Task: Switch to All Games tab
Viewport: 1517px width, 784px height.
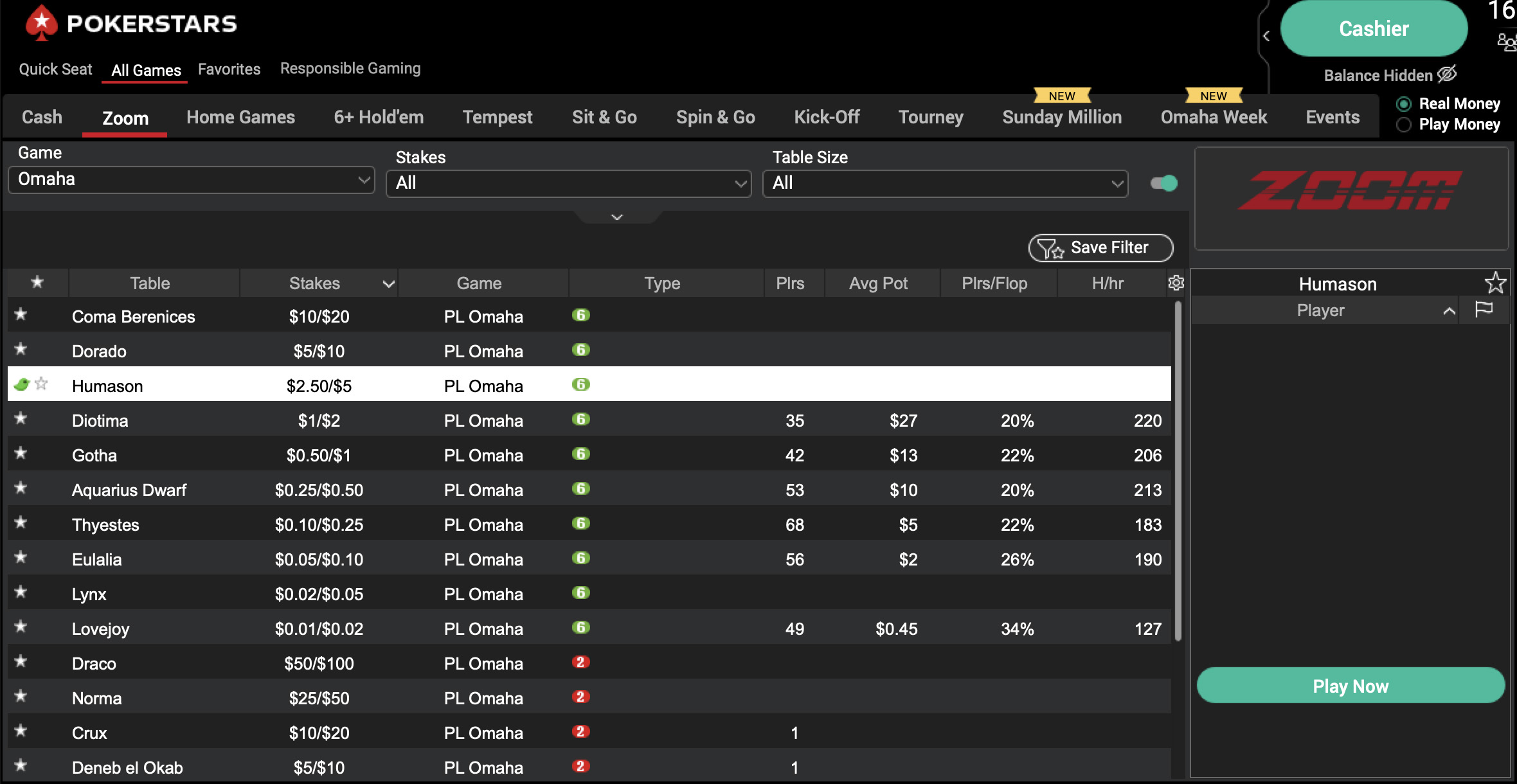Action: click(x=146, y=71)
